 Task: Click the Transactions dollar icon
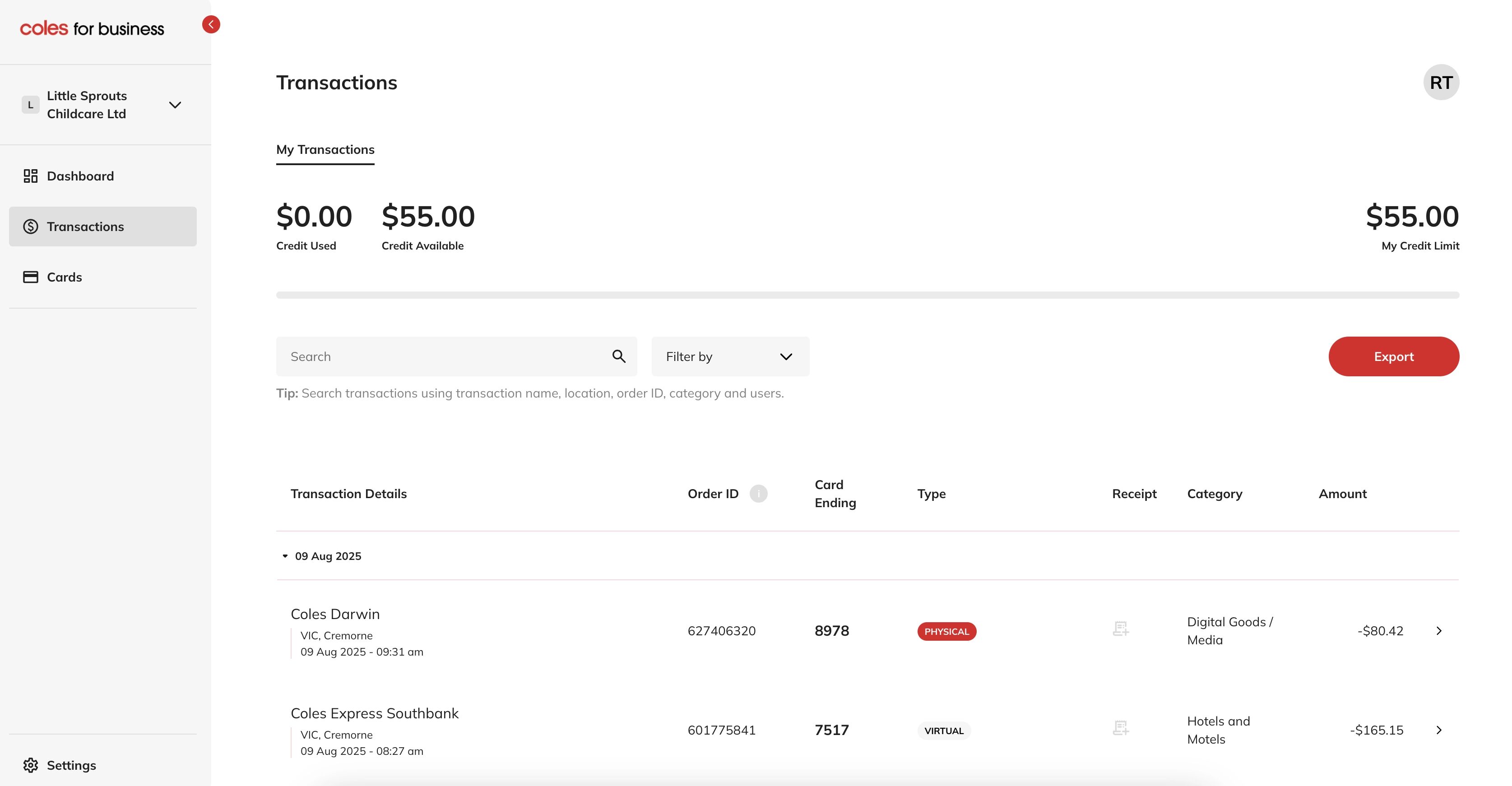click(x=31, y=227)
